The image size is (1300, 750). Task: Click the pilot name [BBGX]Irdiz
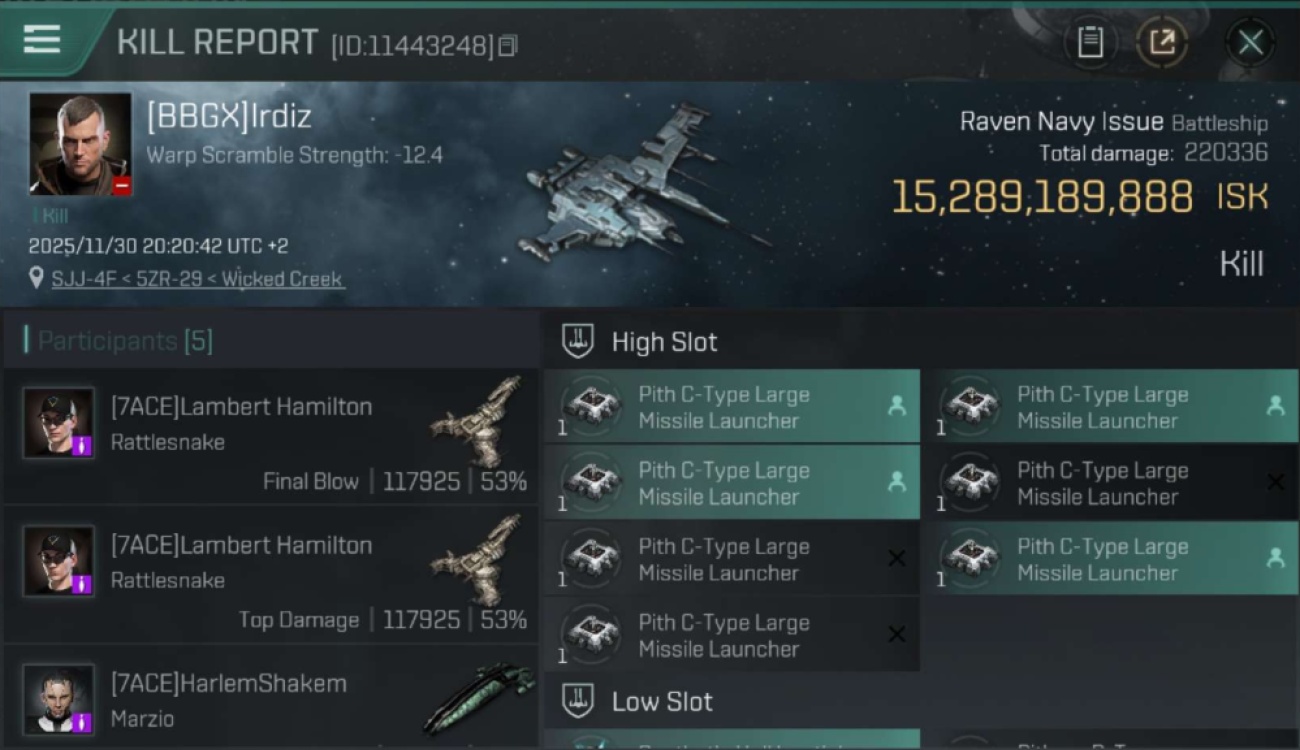point(229,116)
